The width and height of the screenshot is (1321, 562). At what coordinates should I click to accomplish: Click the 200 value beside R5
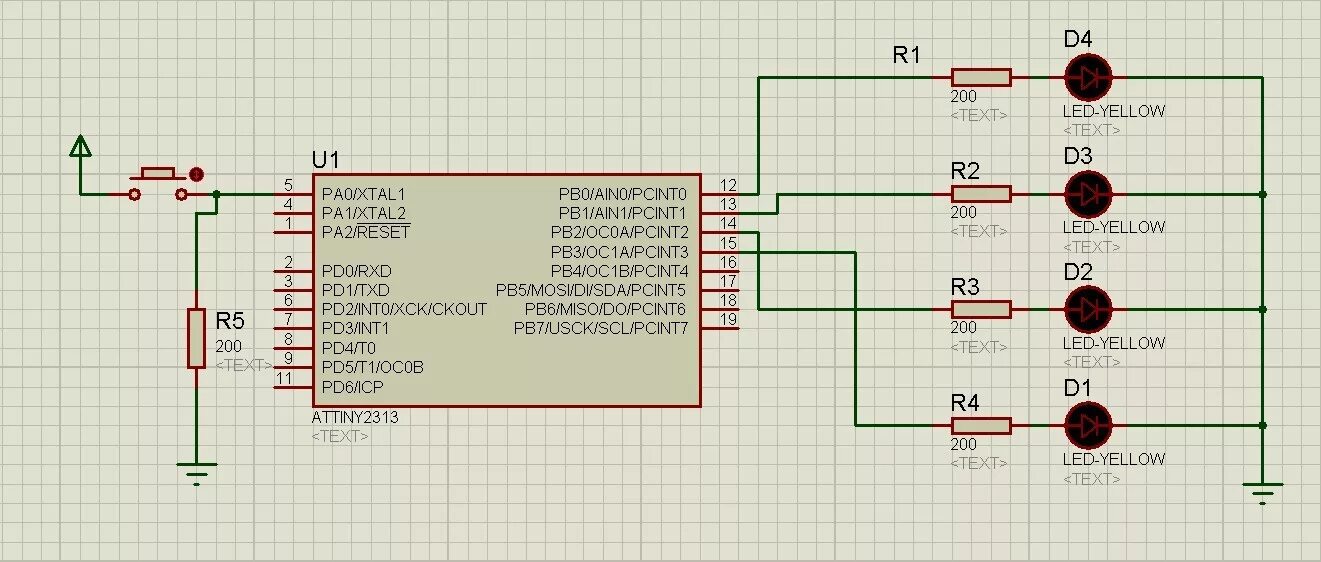pyautogui.click(x=228, y=346)
